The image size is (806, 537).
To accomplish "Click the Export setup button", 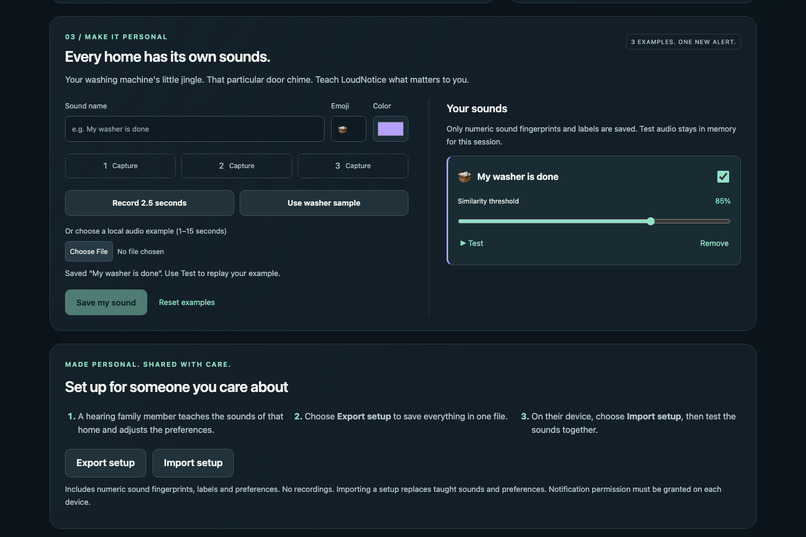I will click(x=105, y=463).
